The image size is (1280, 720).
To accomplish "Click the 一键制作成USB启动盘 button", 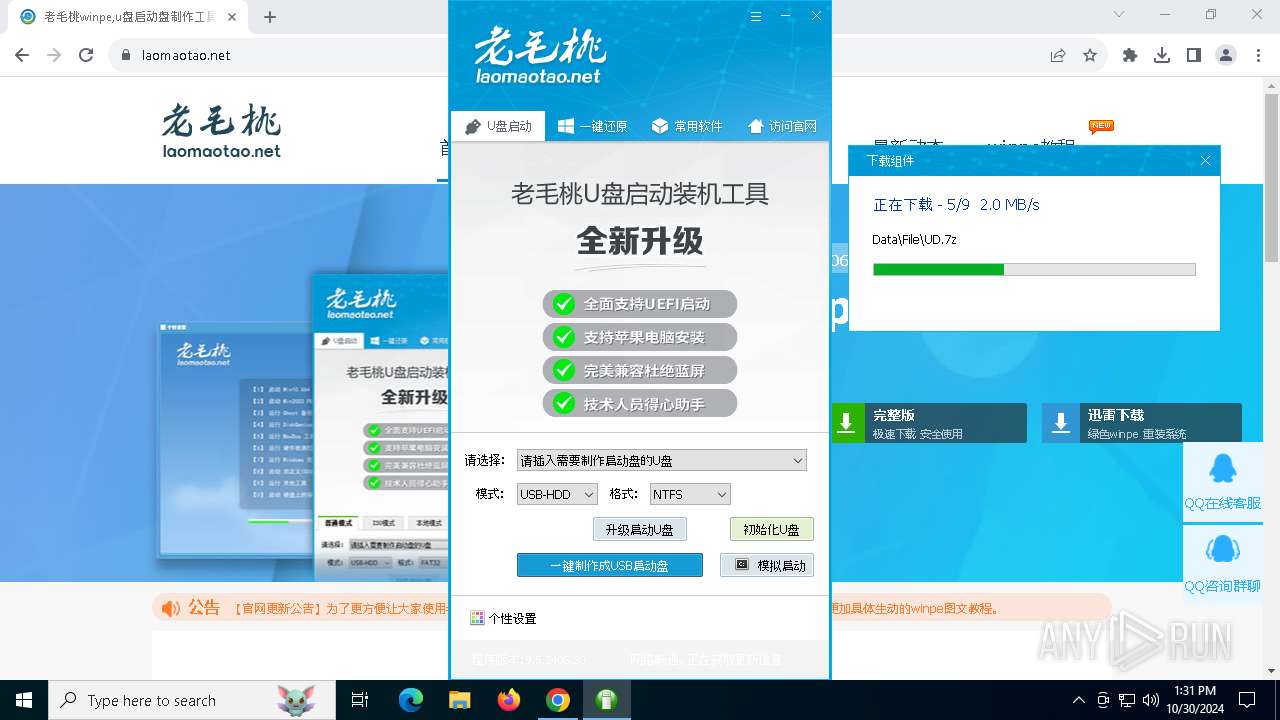I will click(609, 565).
